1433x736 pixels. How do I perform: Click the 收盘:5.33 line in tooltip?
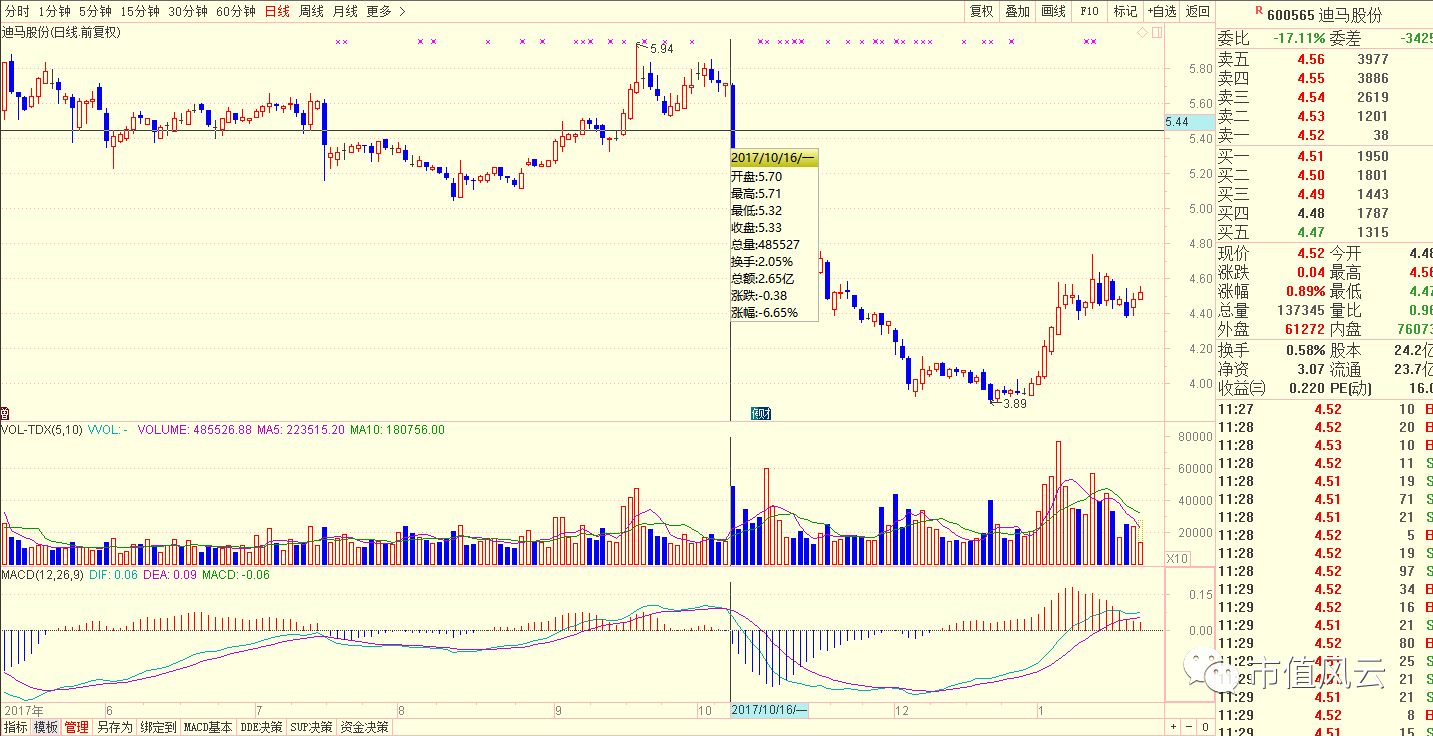click(x=757, y=227)
